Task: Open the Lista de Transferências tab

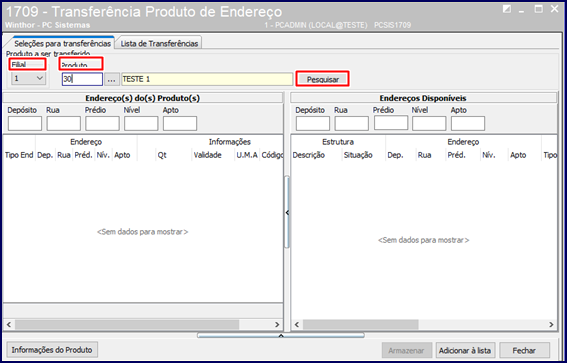Action: coord(159,43)
